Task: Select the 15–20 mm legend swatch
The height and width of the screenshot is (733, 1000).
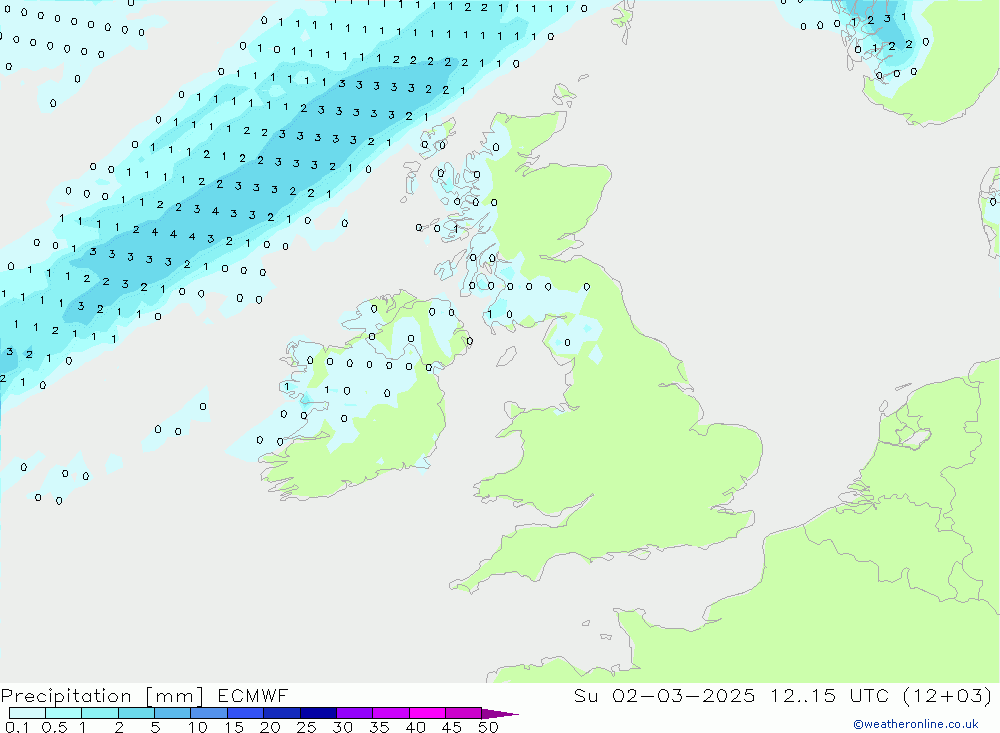Action: coord(246,713)
